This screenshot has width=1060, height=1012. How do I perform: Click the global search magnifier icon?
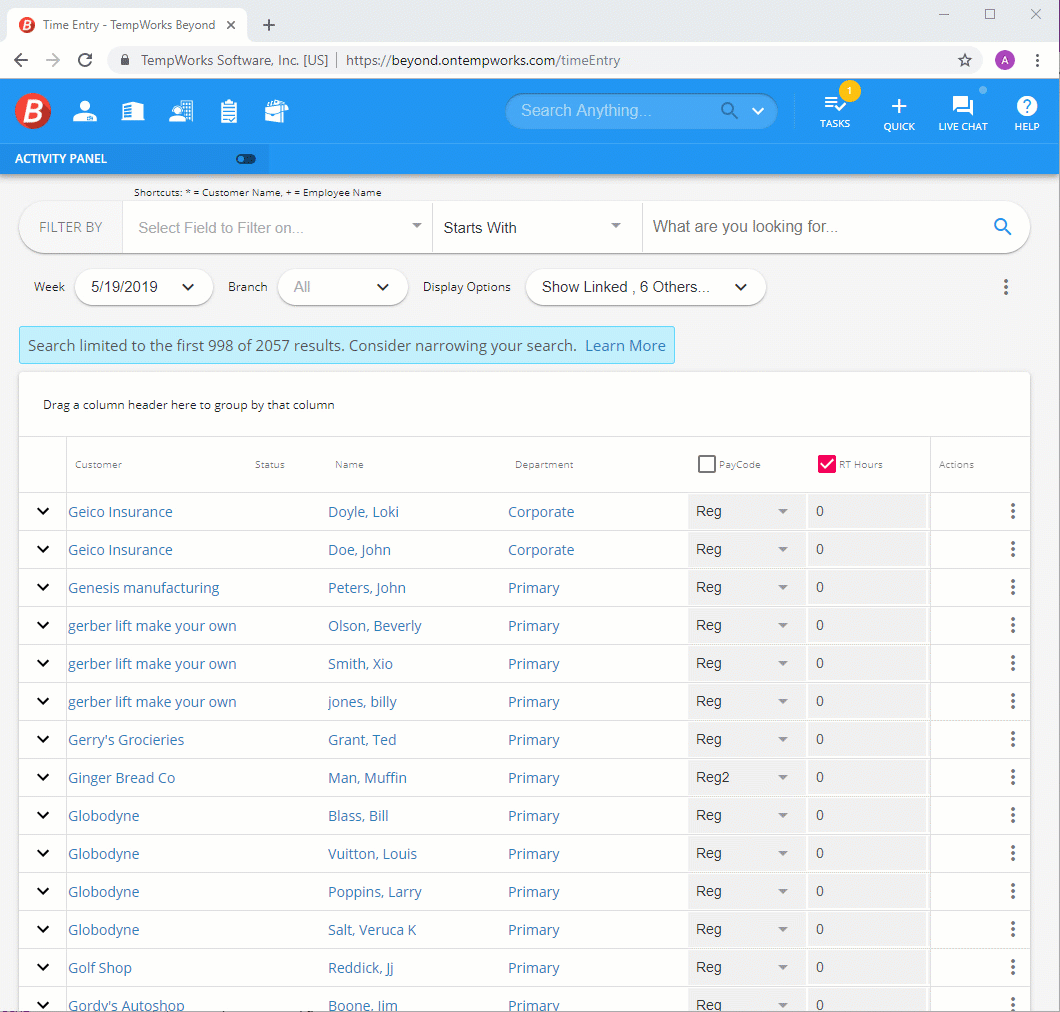point(729,110)
